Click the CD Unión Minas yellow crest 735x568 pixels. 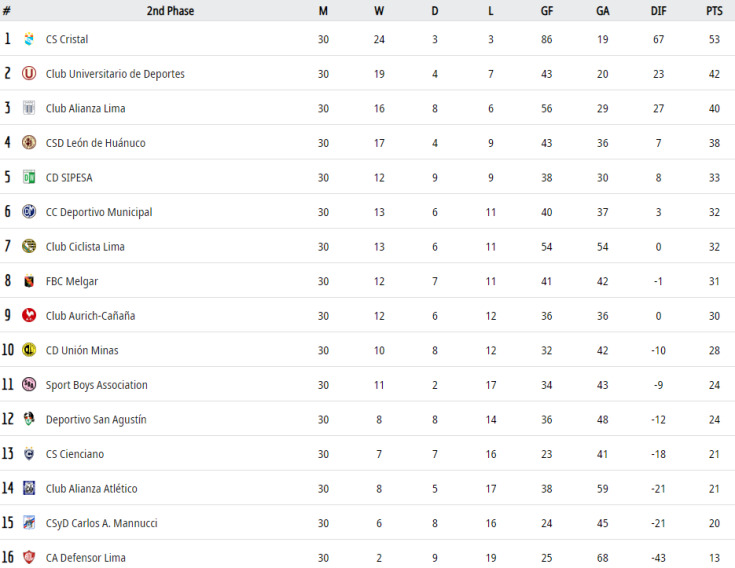[29, 350]
